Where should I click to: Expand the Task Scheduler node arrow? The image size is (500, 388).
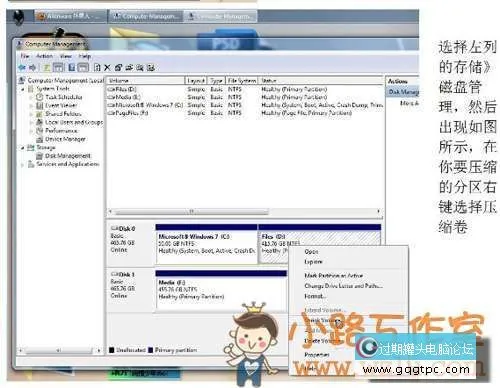[x=32, y=97]
